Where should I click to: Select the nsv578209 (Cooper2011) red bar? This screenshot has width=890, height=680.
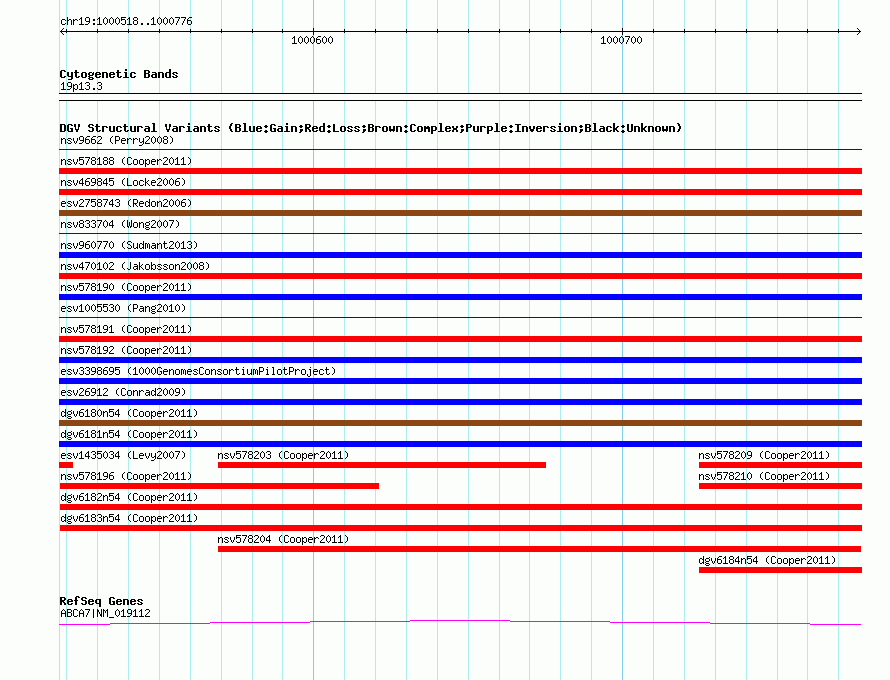click(x=780, y=465)
